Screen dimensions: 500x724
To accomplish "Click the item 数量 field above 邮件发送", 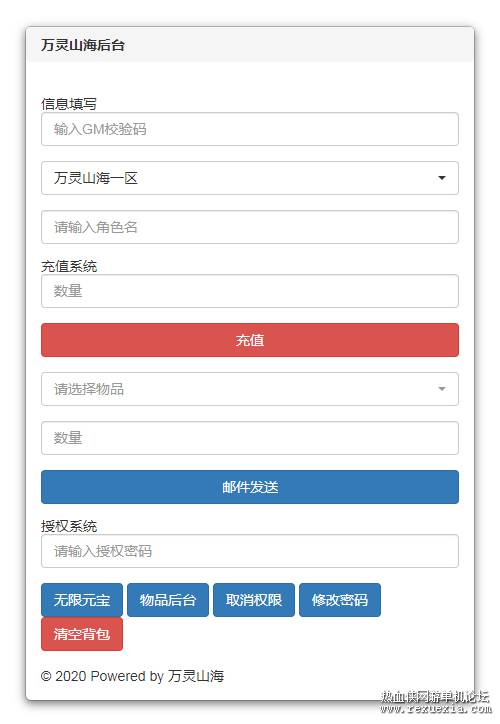I will coord(249,438).
